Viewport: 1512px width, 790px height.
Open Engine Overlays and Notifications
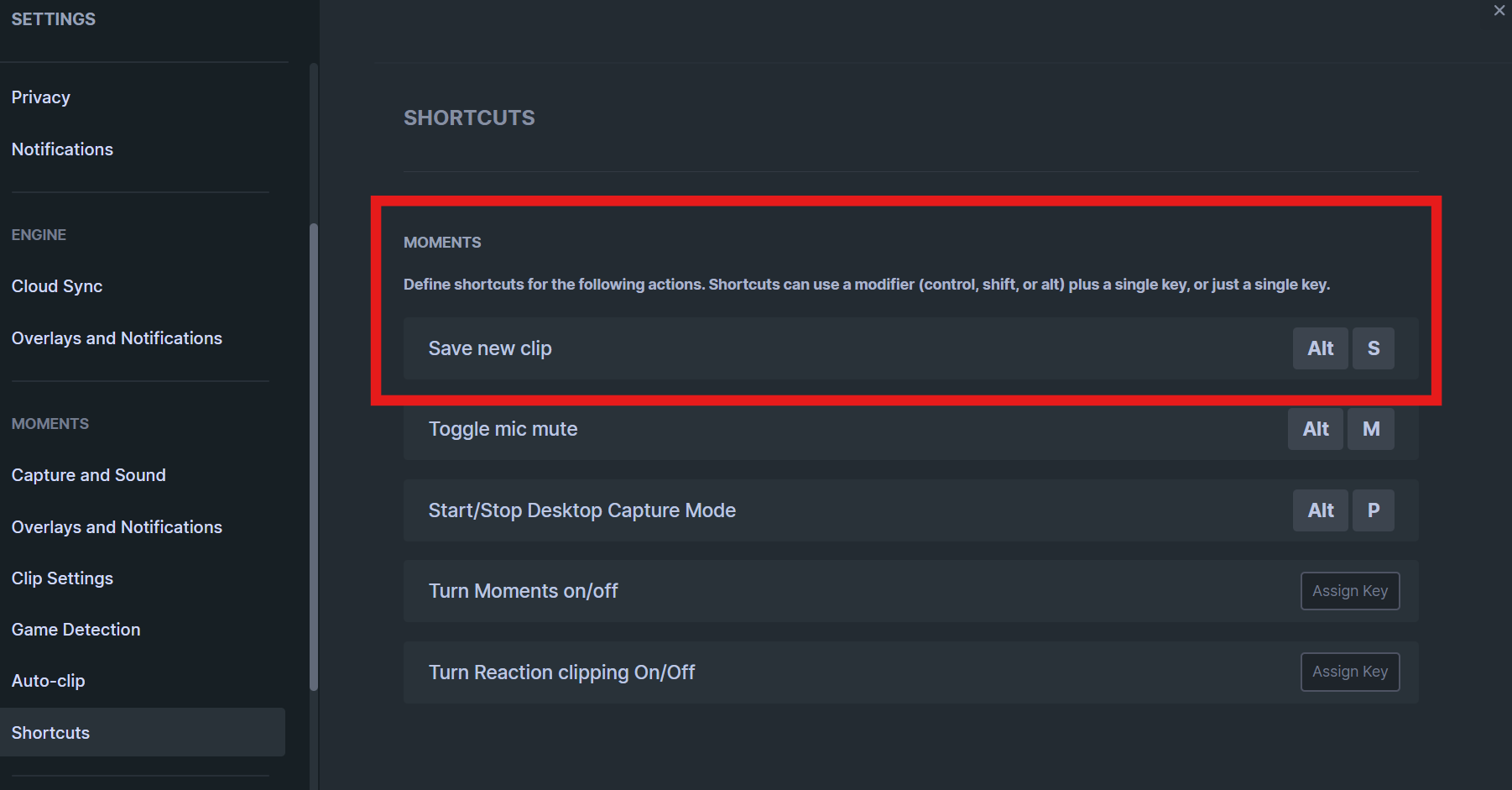(117, 338)
